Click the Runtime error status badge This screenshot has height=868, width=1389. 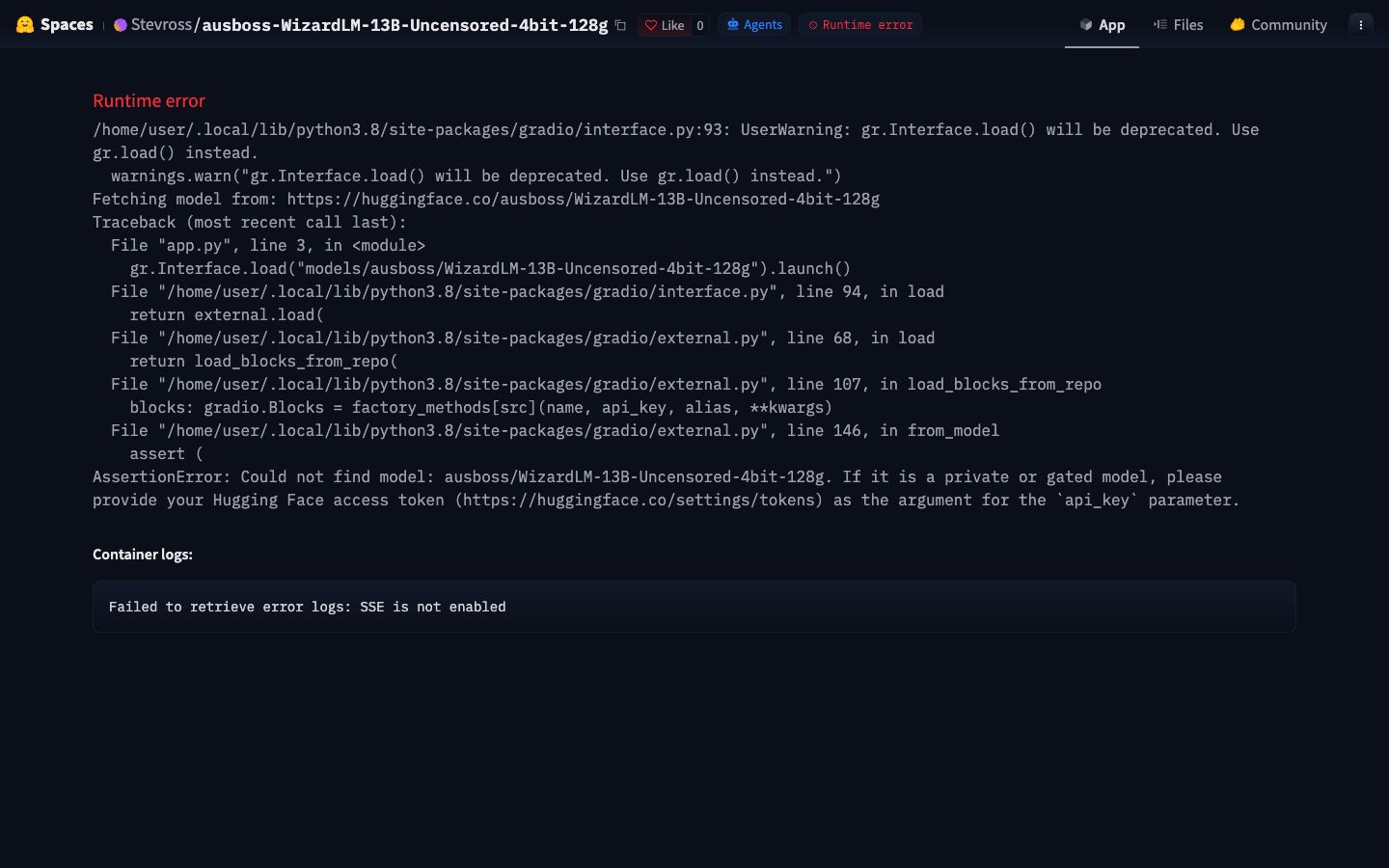pos(860,24)
